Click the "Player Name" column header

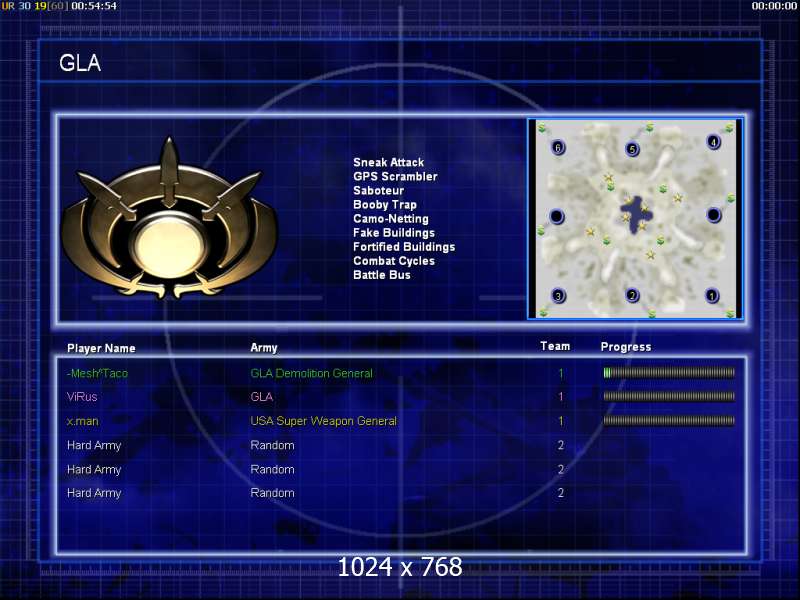coord(101,348)
